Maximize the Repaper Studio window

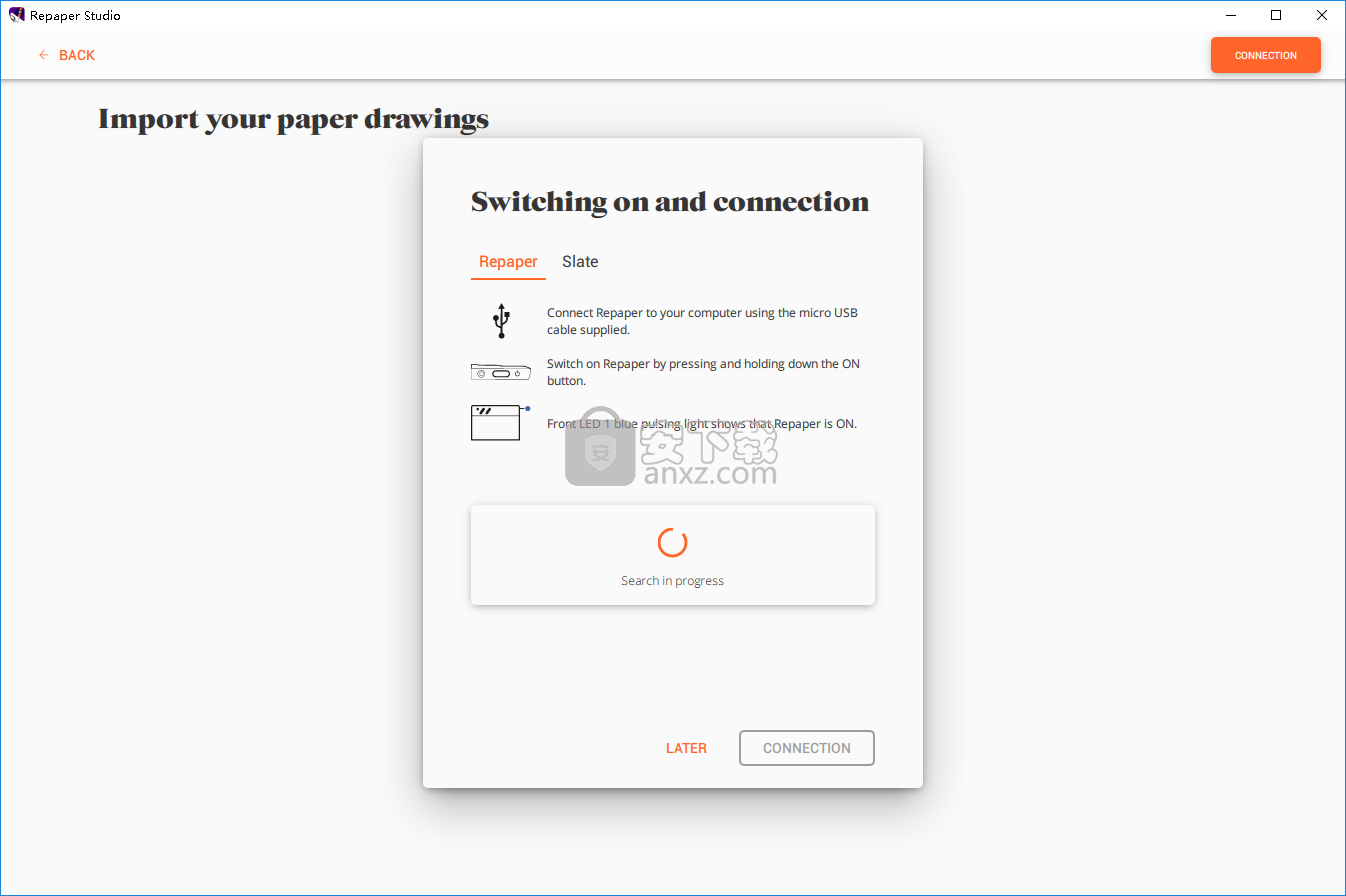click(1276, 15)
